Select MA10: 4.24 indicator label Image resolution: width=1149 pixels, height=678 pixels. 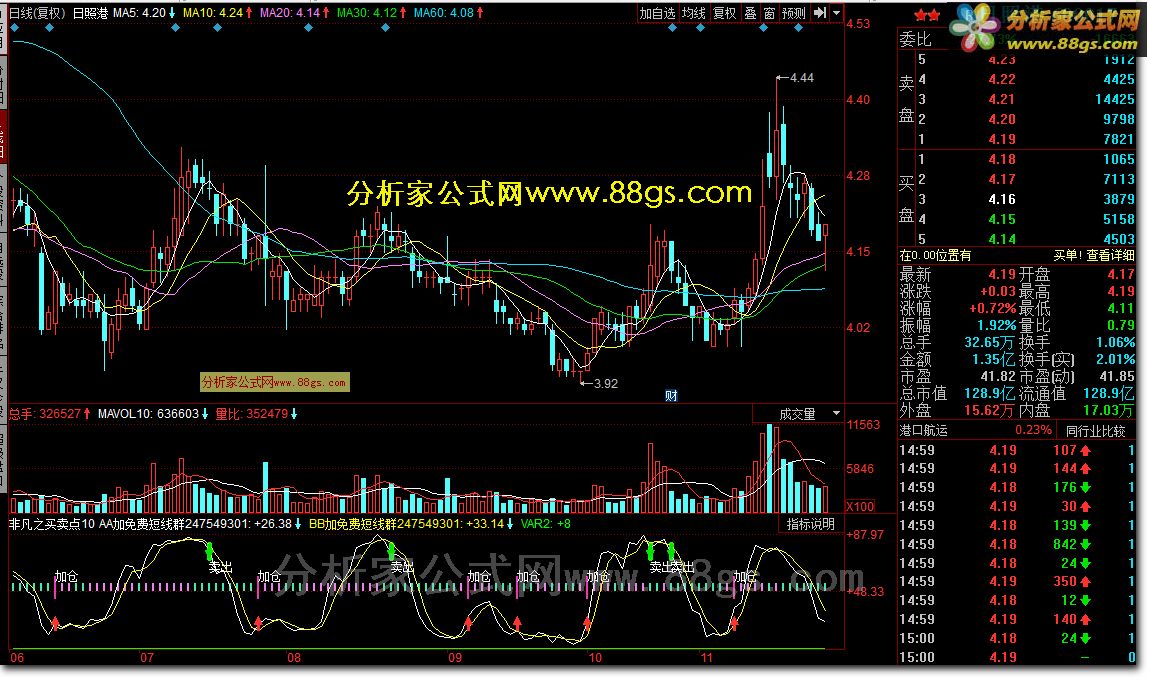(x=213, y=13)
